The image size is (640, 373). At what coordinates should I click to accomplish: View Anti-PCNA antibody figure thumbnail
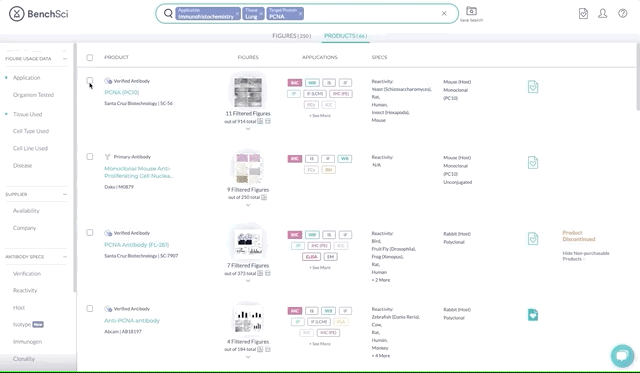(248, 320)
